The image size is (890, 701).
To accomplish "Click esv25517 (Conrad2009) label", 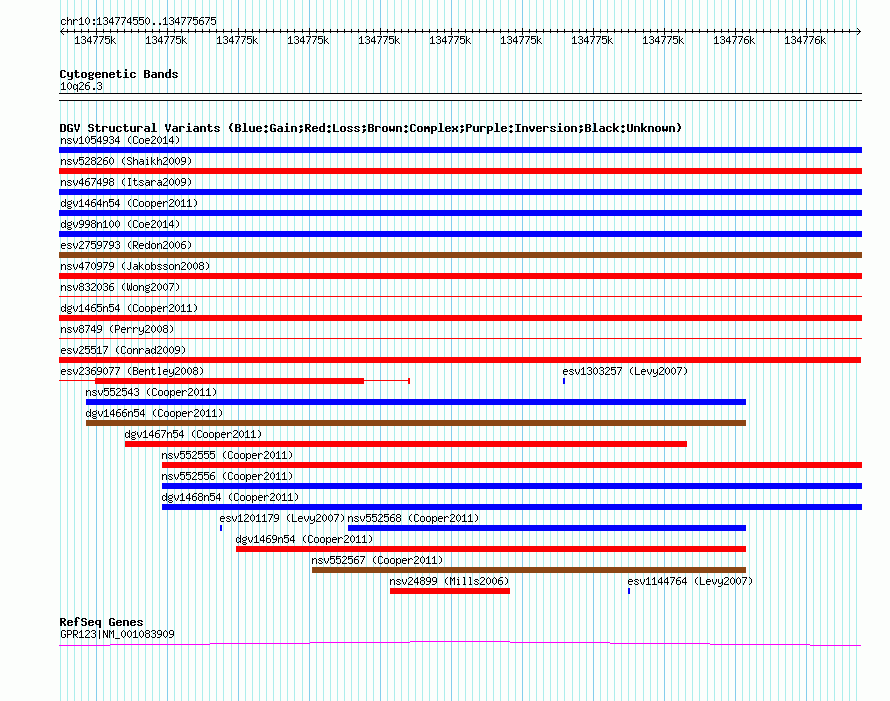I will [123, 350].
